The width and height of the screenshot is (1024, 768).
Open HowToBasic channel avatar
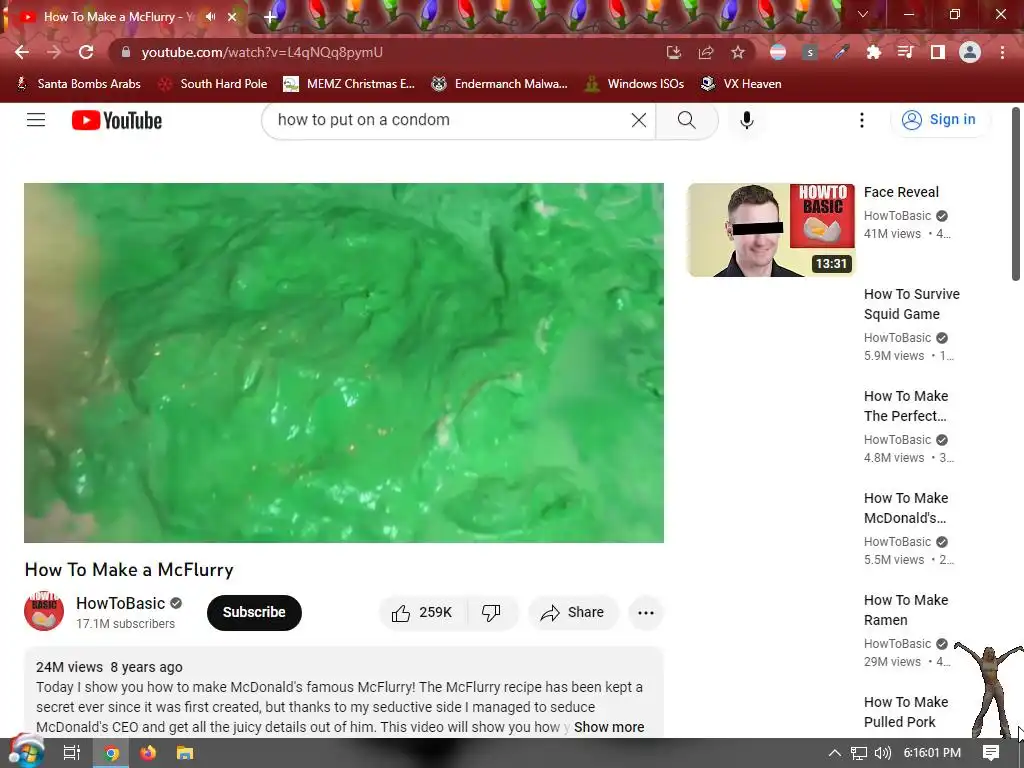(x=44, y=611)
